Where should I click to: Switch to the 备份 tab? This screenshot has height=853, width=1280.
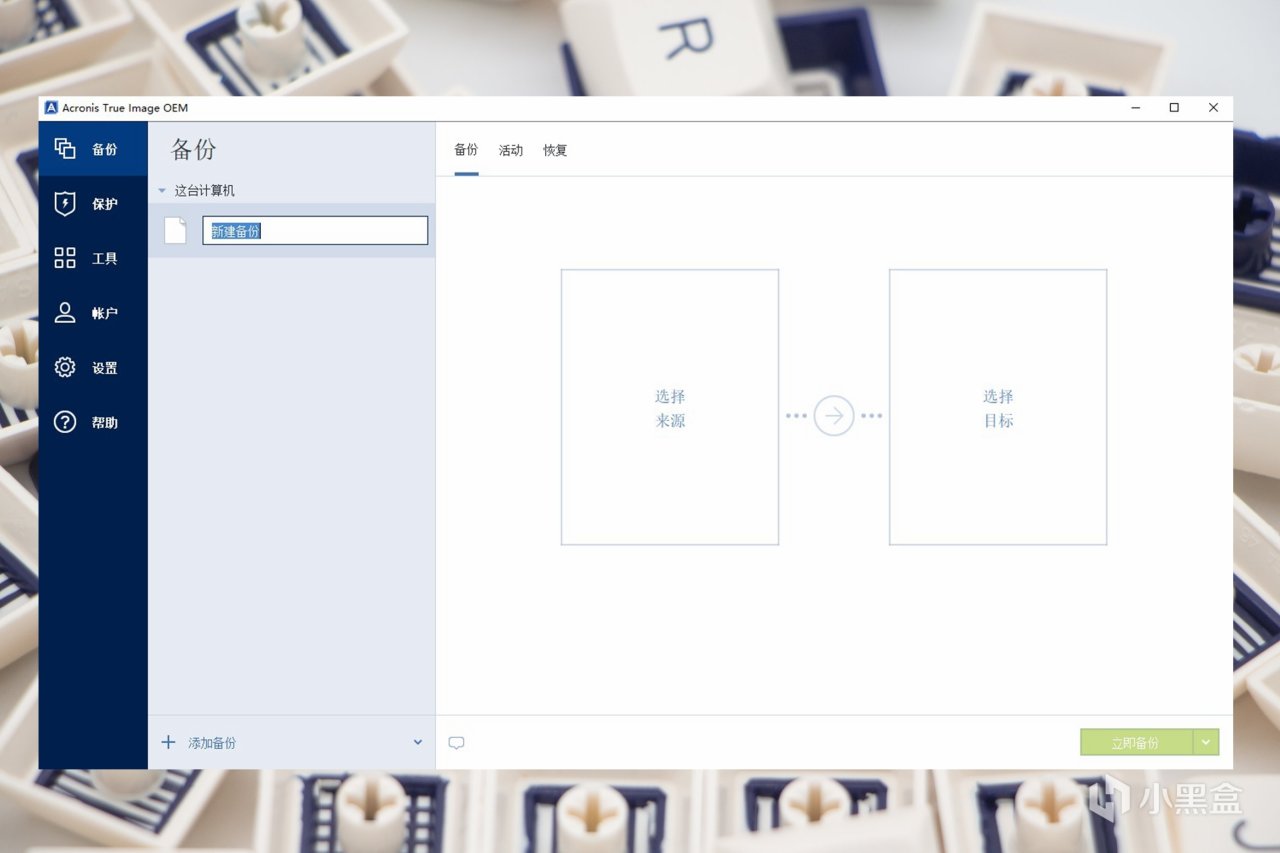pos(466,150)
